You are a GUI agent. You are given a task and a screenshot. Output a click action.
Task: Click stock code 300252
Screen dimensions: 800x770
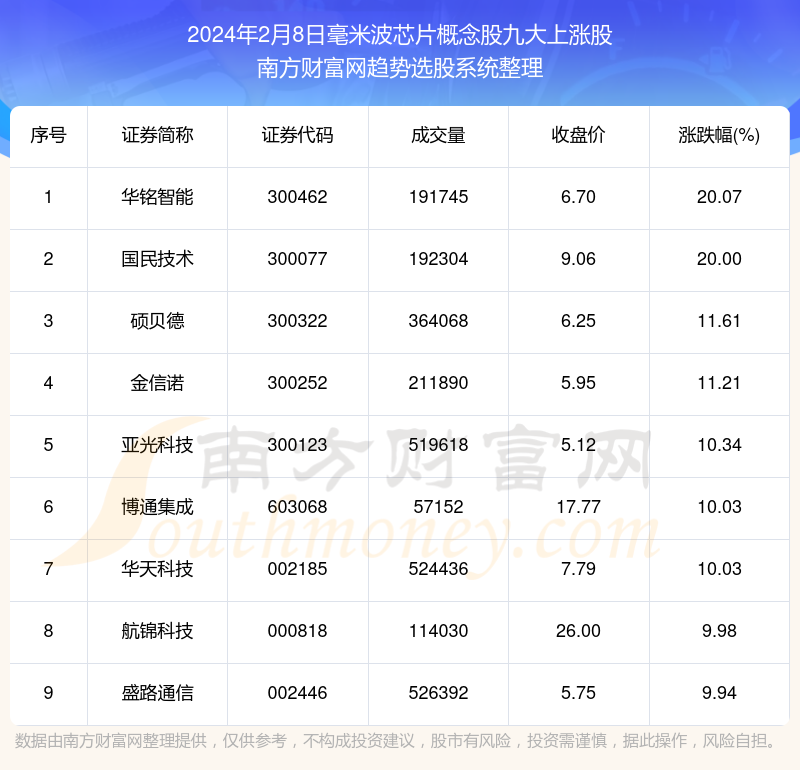(x=297, y=383)
